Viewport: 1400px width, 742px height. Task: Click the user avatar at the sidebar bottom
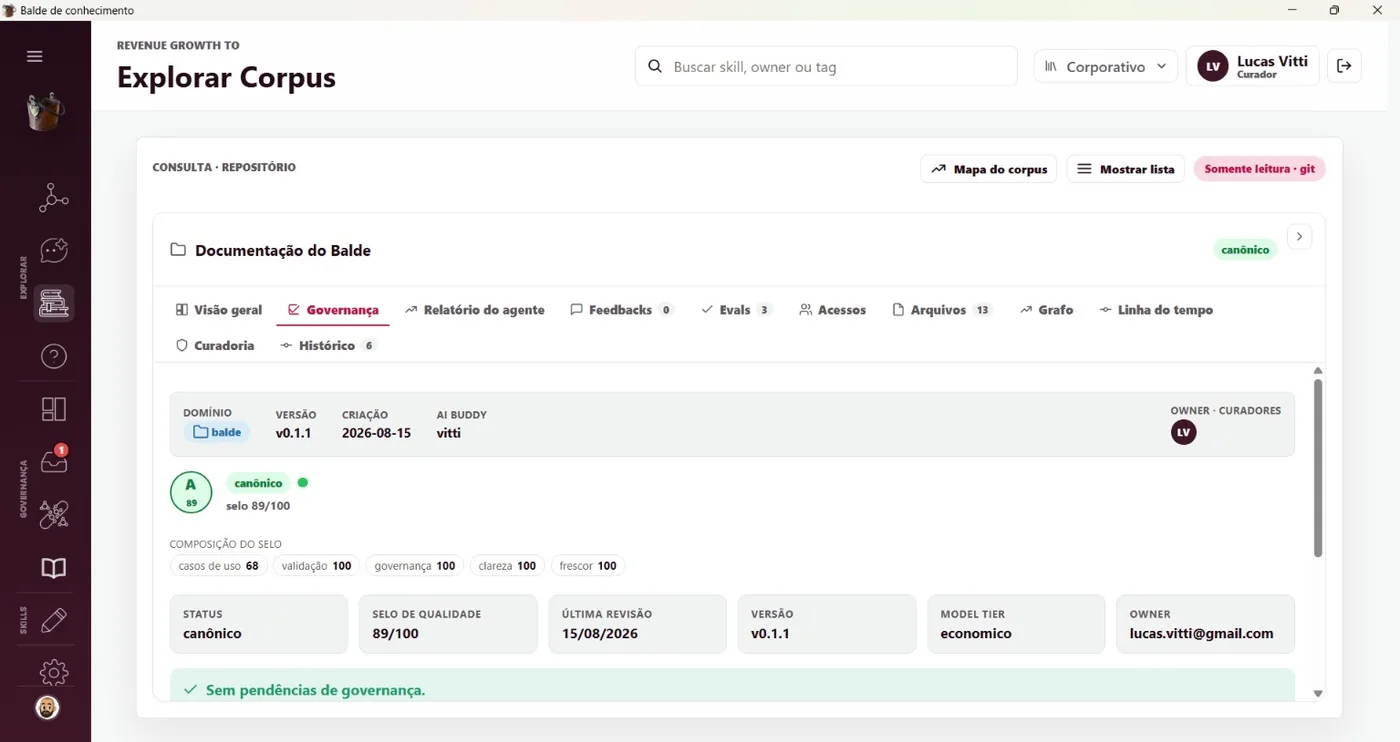[x=47, y=708]
